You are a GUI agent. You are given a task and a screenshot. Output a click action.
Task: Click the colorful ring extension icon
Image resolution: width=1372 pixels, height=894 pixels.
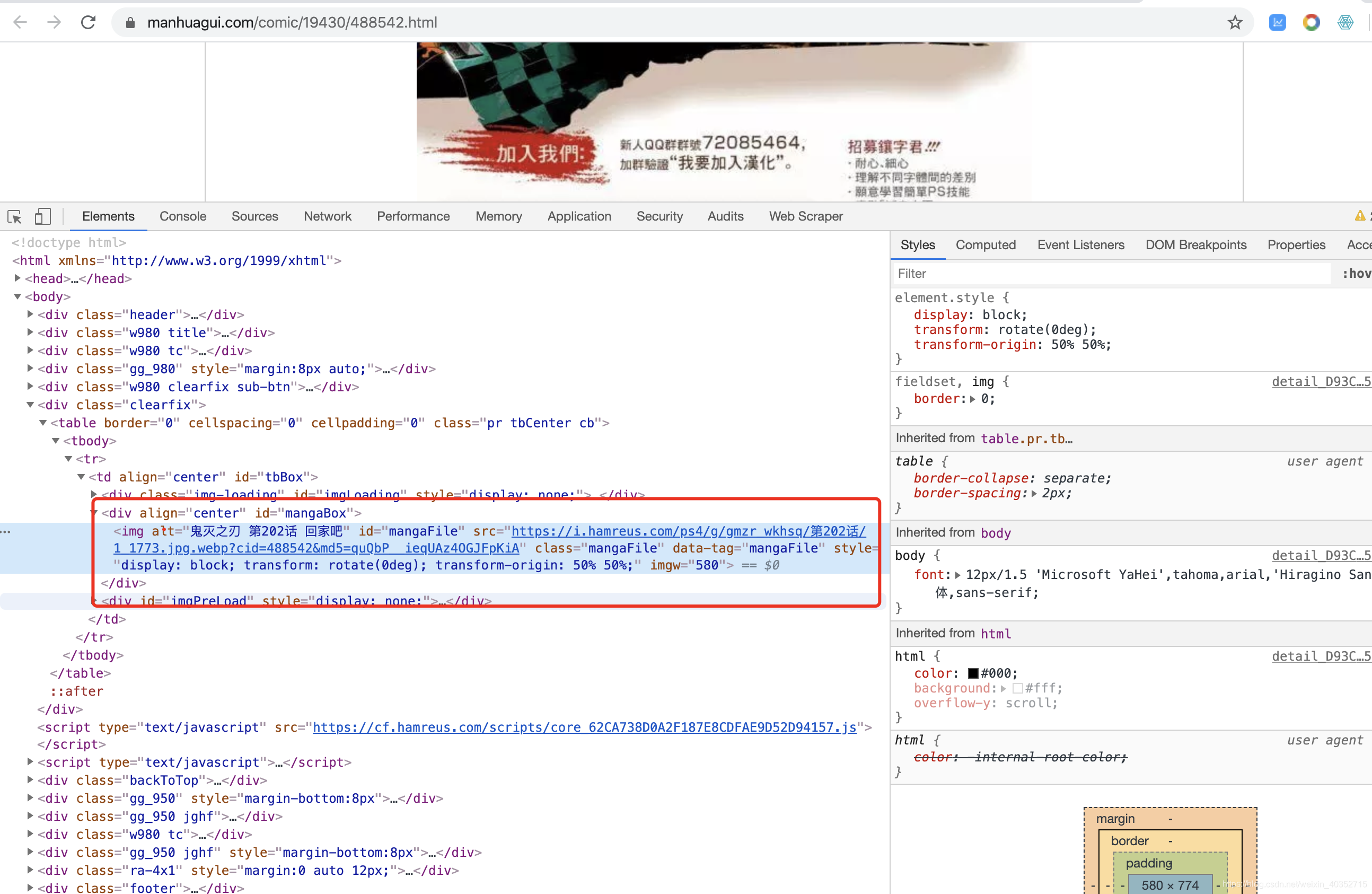1311,22
